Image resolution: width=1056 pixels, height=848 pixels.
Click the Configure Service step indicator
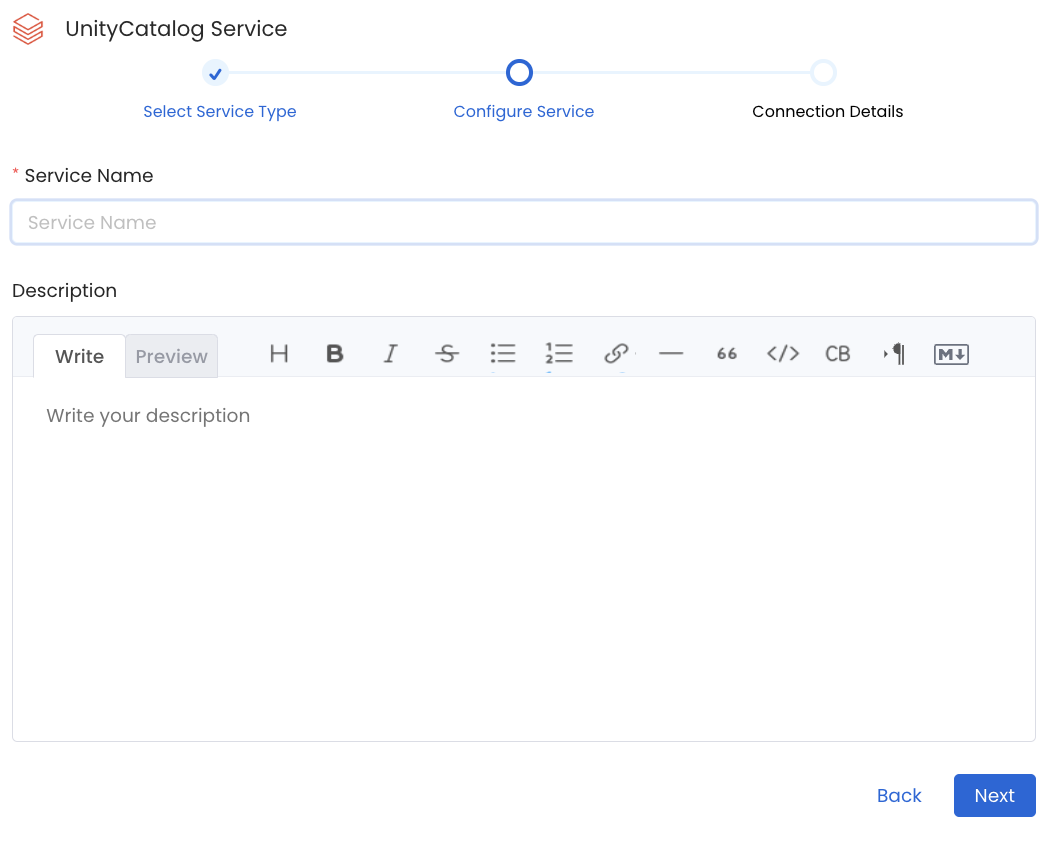pos(519,72)
